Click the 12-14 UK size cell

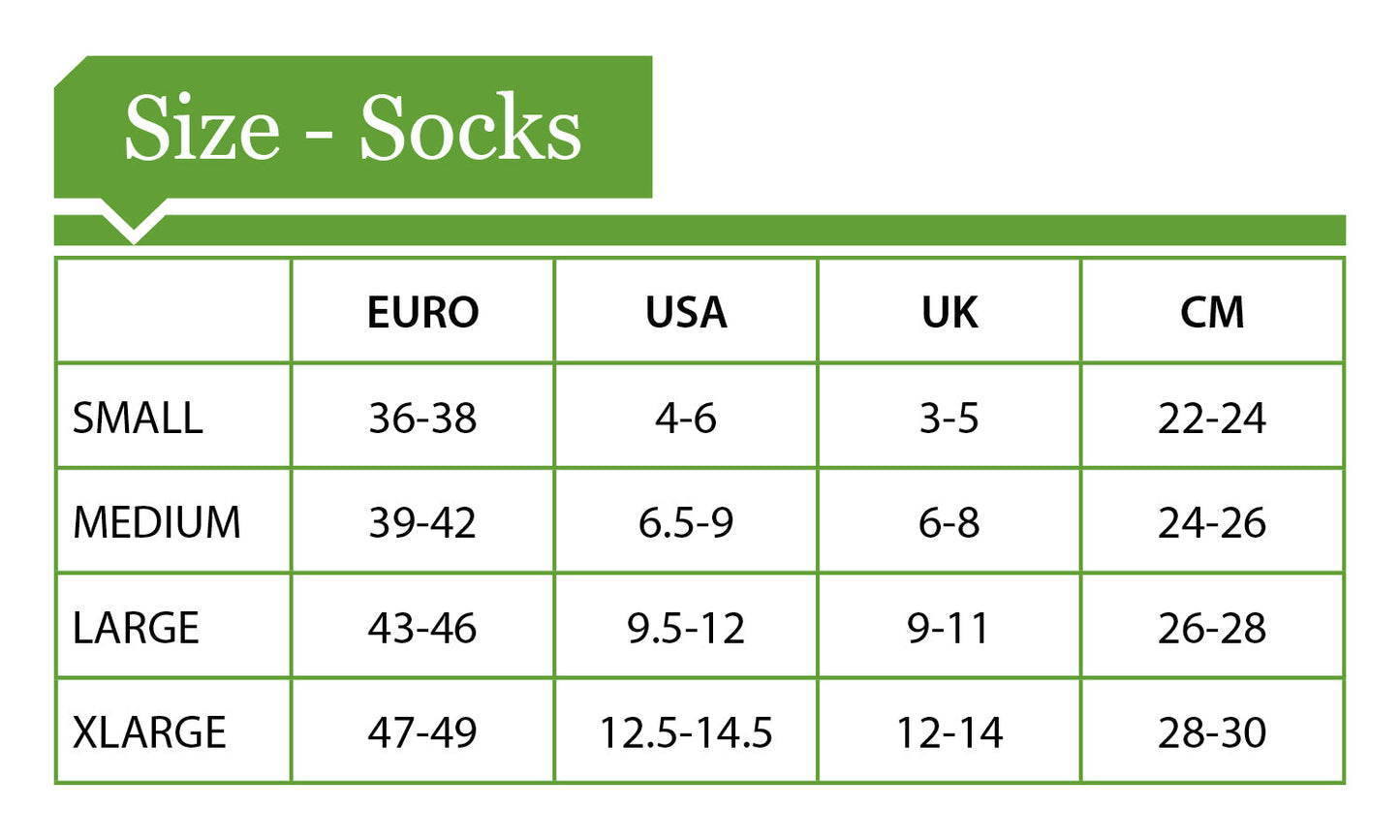coord(949,732)
